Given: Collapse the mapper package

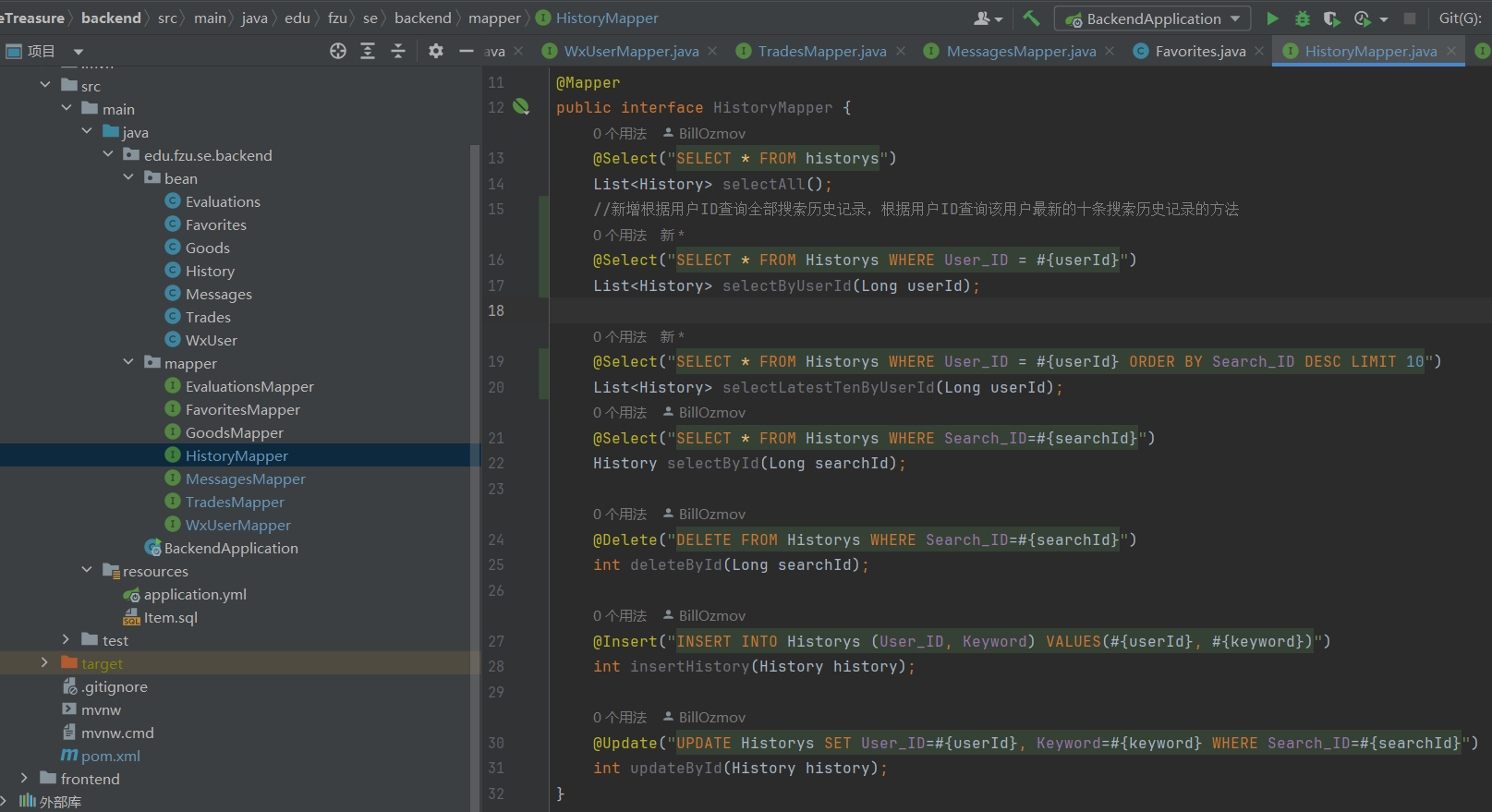Looking at the screenshot, I should pyautogui.click(x=128, y=362).
